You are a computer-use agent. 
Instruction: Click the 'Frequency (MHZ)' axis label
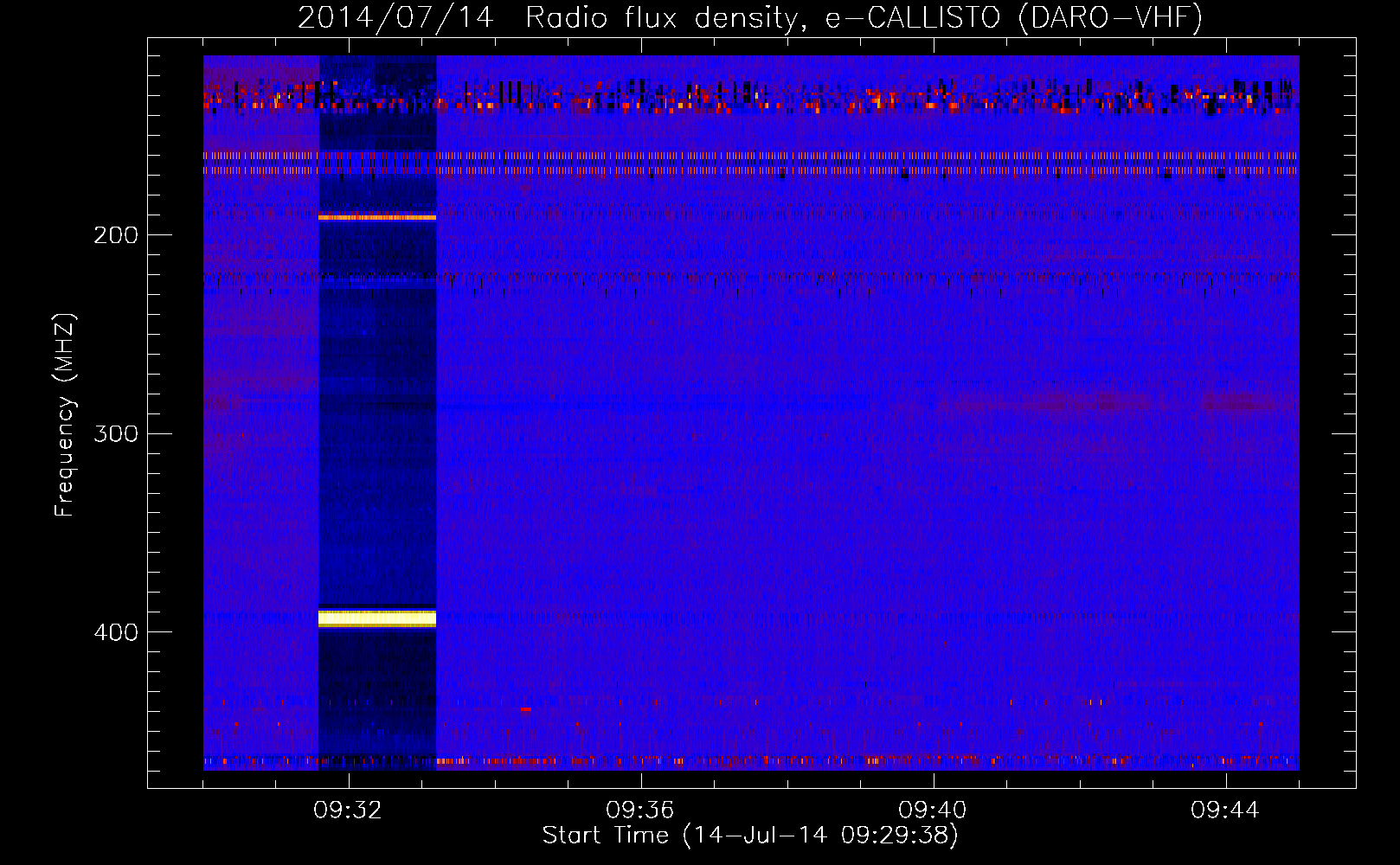(x=65, y=415)
